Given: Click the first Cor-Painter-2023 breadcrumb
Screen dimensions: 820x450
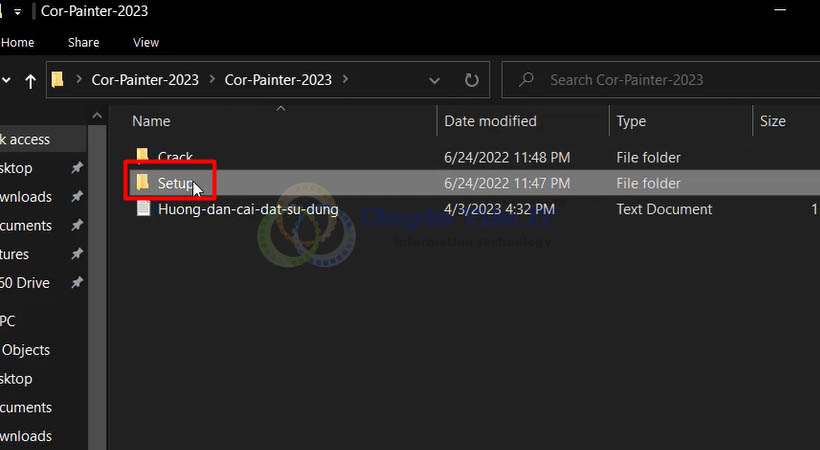Looking at the screenshot, I should click(145, 80).
